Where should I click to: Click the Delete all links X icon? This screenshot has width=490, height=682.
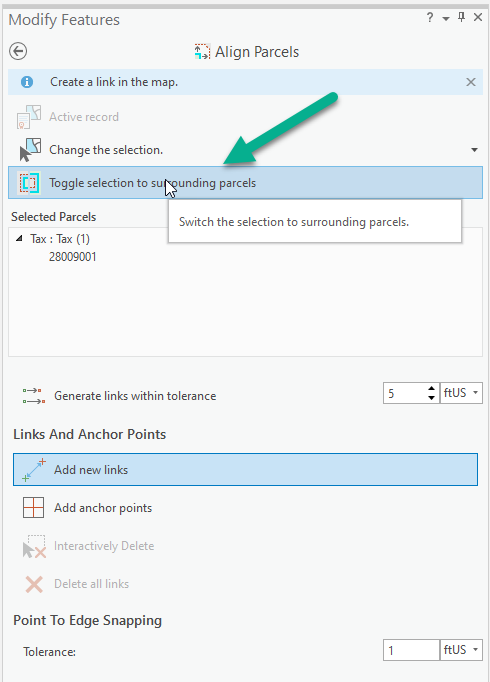(34, 584)
